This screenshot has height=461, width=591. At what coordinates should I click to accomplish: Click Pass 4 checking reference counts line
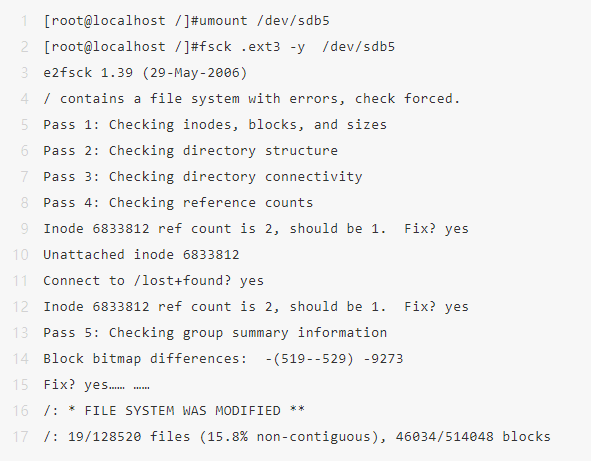point(178,203)
